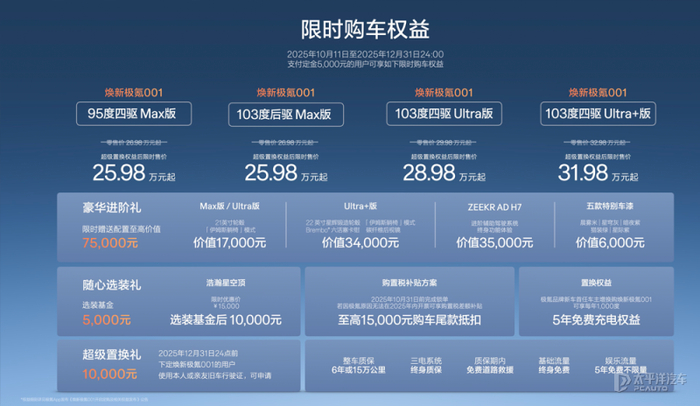
Task: Click the 随心选装礼 heading
Action: [x=112, y=285]
